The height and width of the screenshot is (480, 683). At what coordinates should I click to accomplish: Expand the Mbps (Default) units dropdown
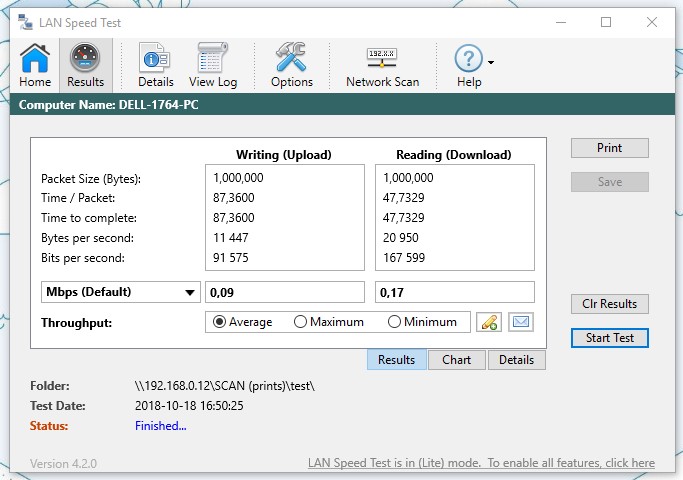tap(118, 292)
